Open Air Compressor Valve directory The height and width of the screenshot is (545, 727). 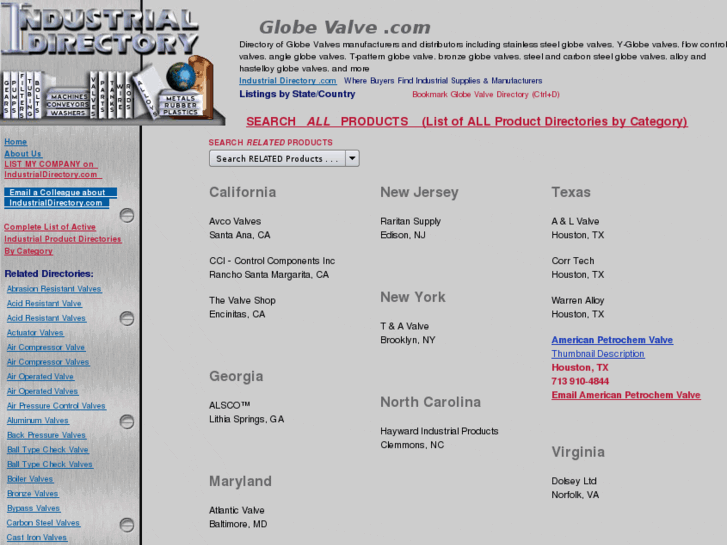coord(46,347)
